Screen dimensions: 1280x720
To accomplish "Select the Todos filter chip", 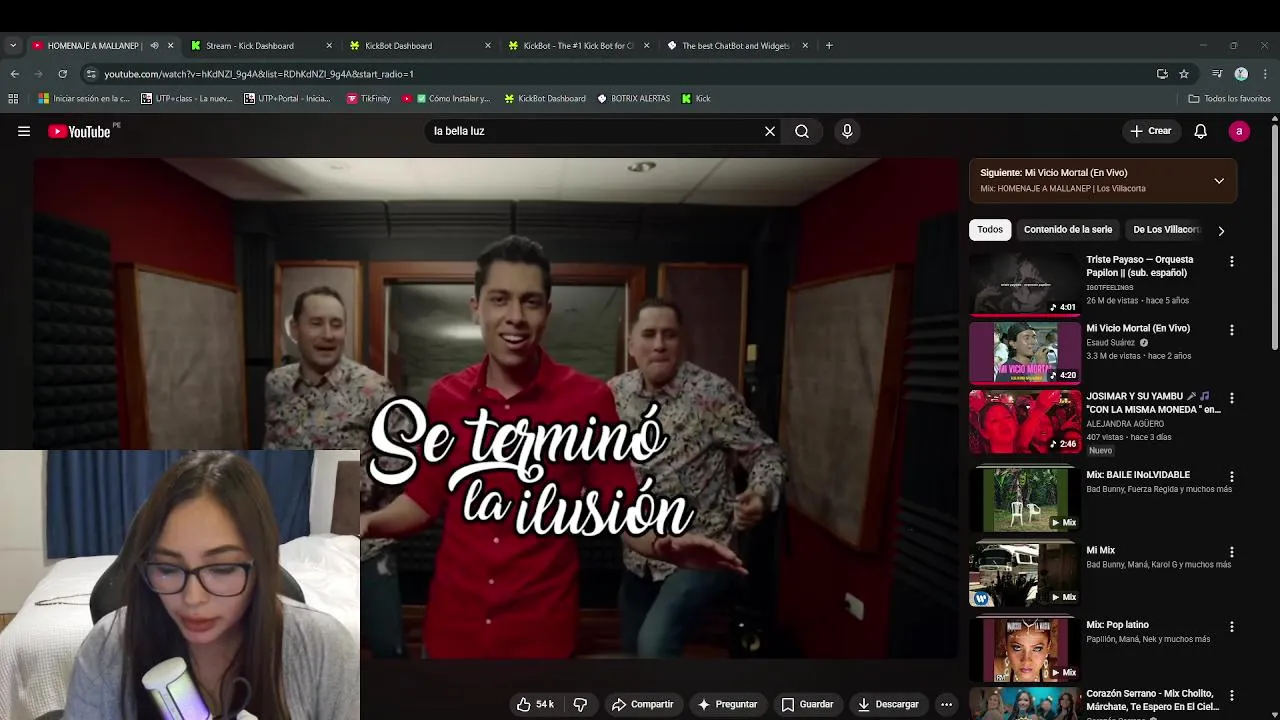I will pos(990,230).
